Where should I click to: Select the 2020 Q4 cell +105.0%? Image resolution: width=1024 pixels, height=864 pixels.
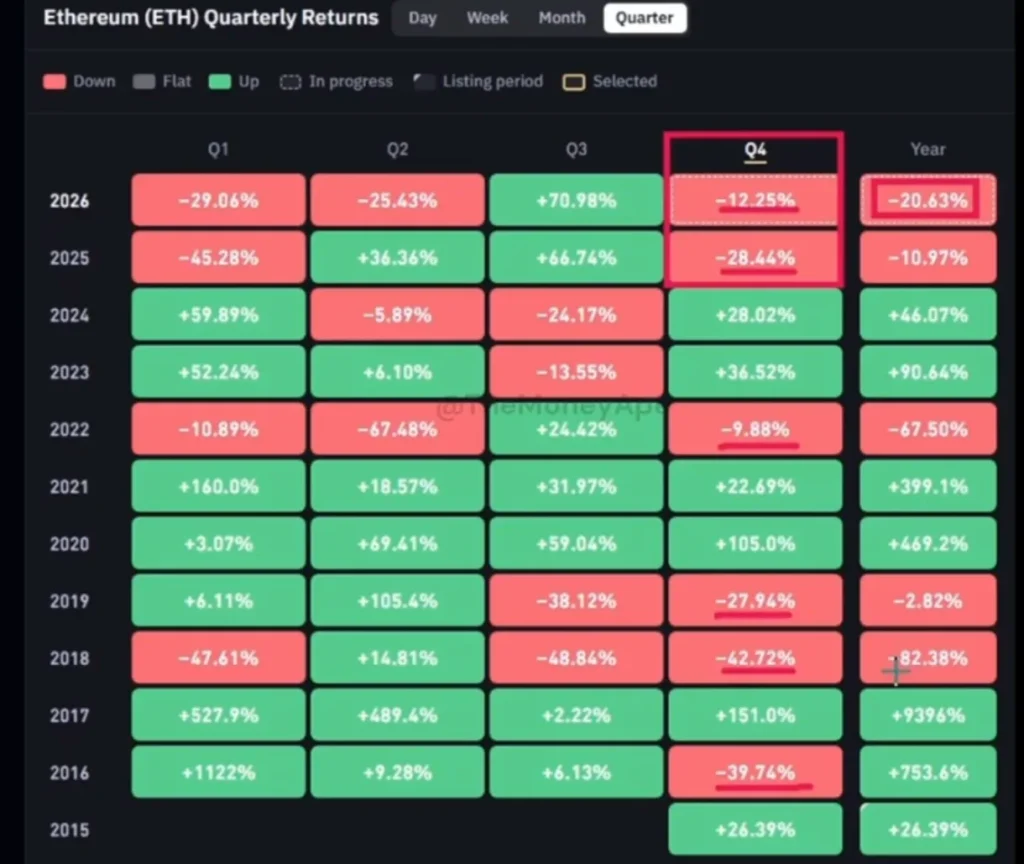coord(755,543)
